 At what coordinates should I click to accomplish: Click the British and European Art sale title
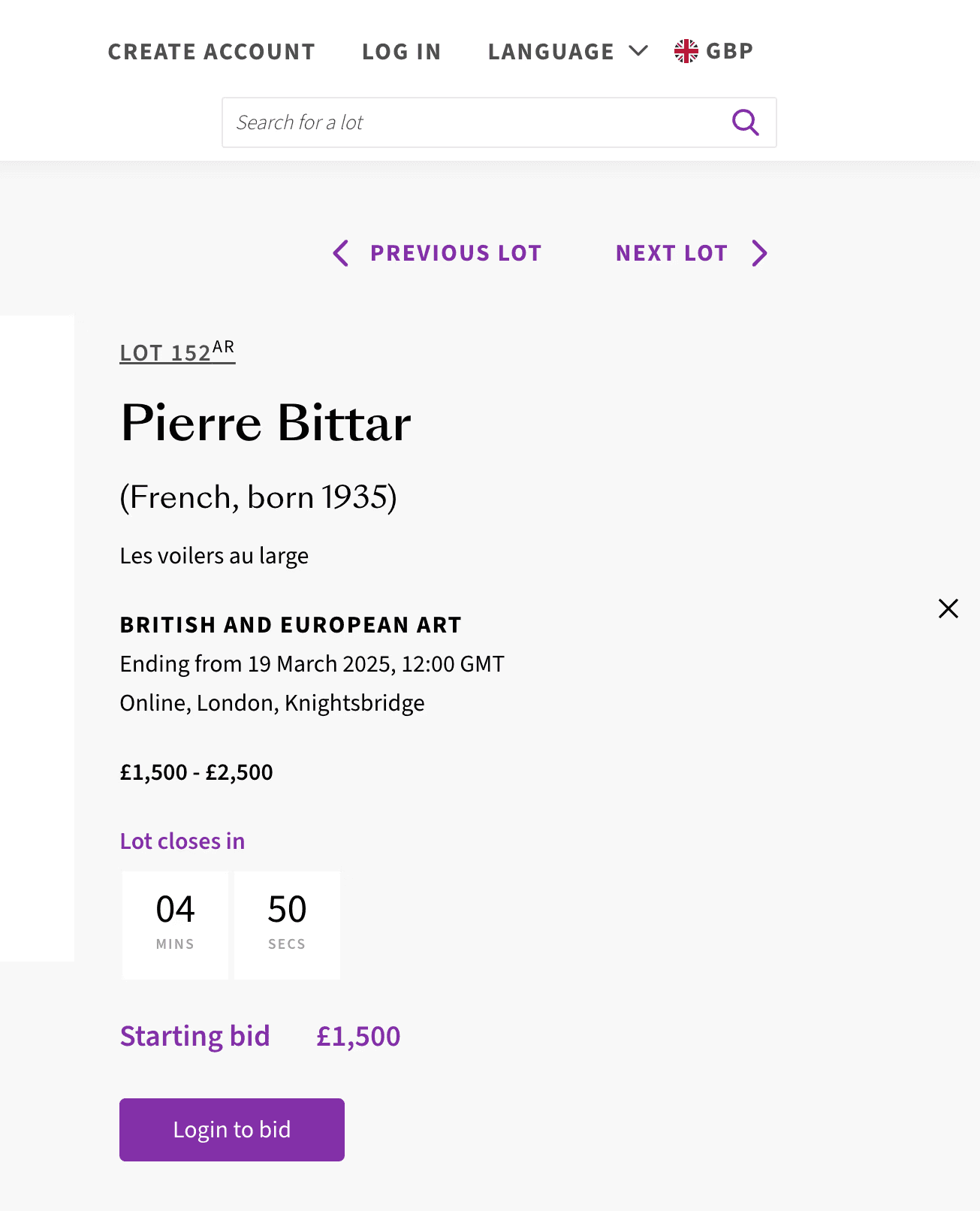[x=291, y=624]
